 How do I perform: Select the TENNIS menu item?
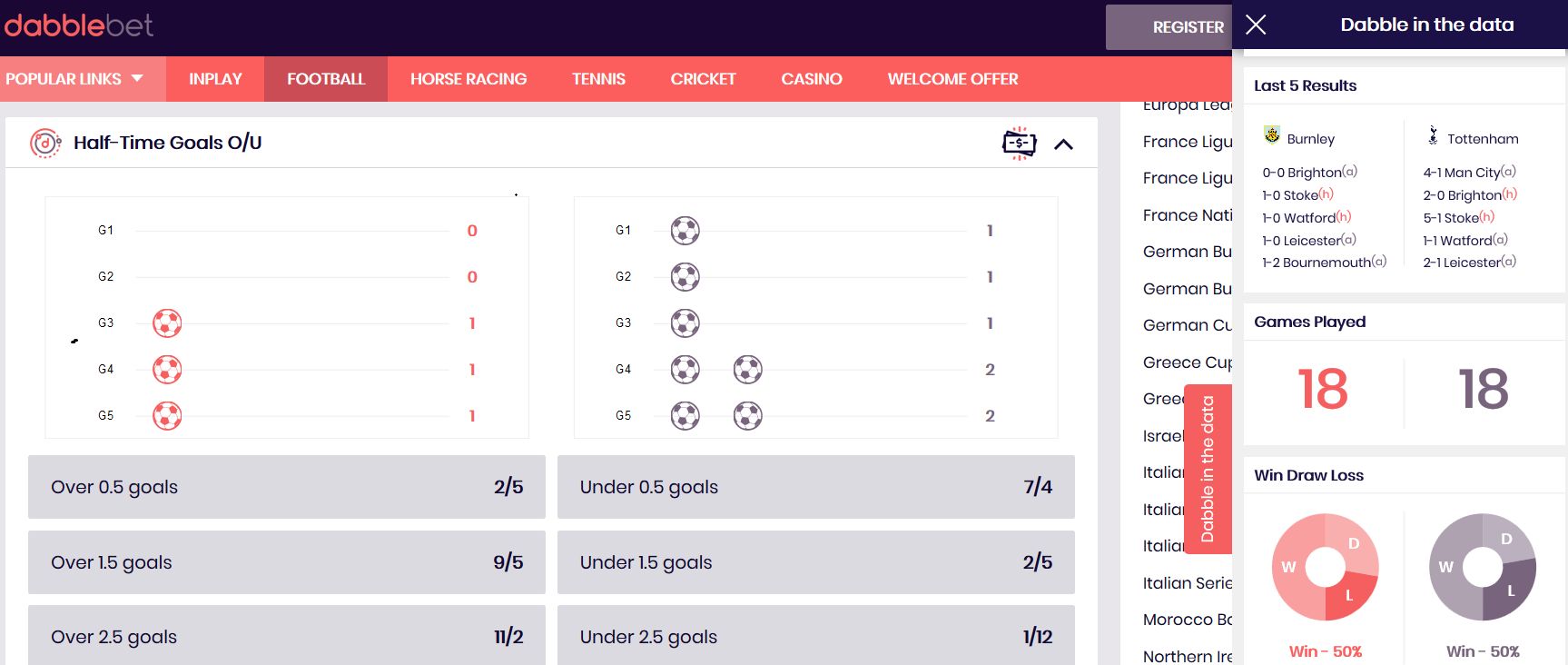(x=598, y=79)
